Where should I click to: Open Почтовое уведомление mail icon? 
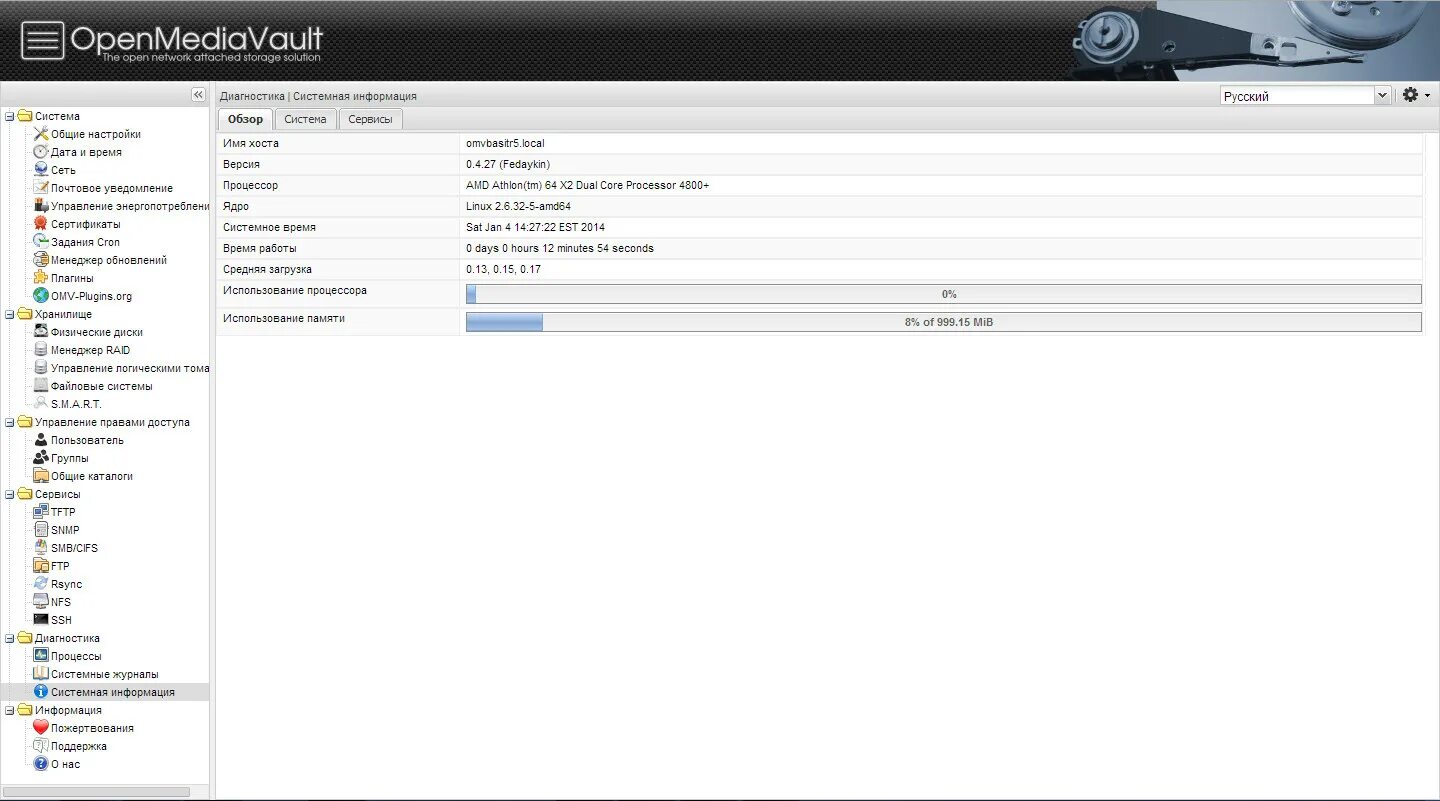[x=41, y=188]
